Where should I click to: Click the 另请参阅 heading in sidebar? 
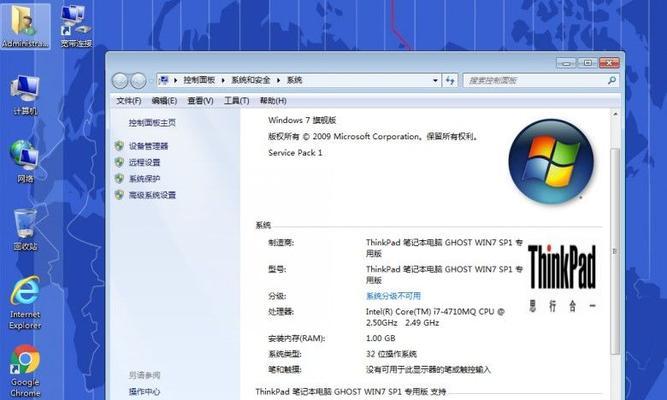[x=145, y=375]
